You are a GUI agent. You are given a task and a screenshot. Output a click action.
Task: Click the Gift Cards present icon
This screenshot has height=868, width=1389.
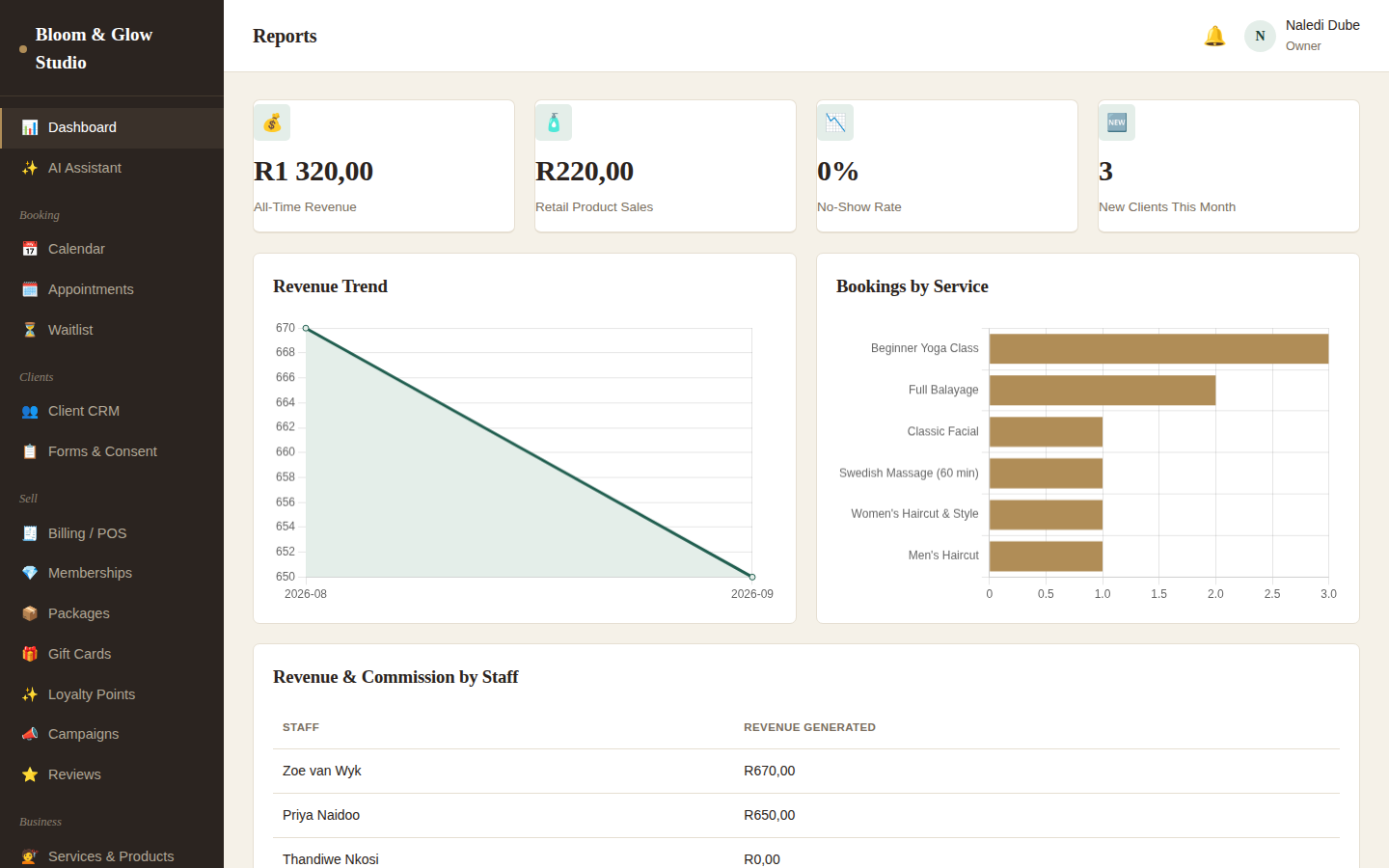point(30,654)
